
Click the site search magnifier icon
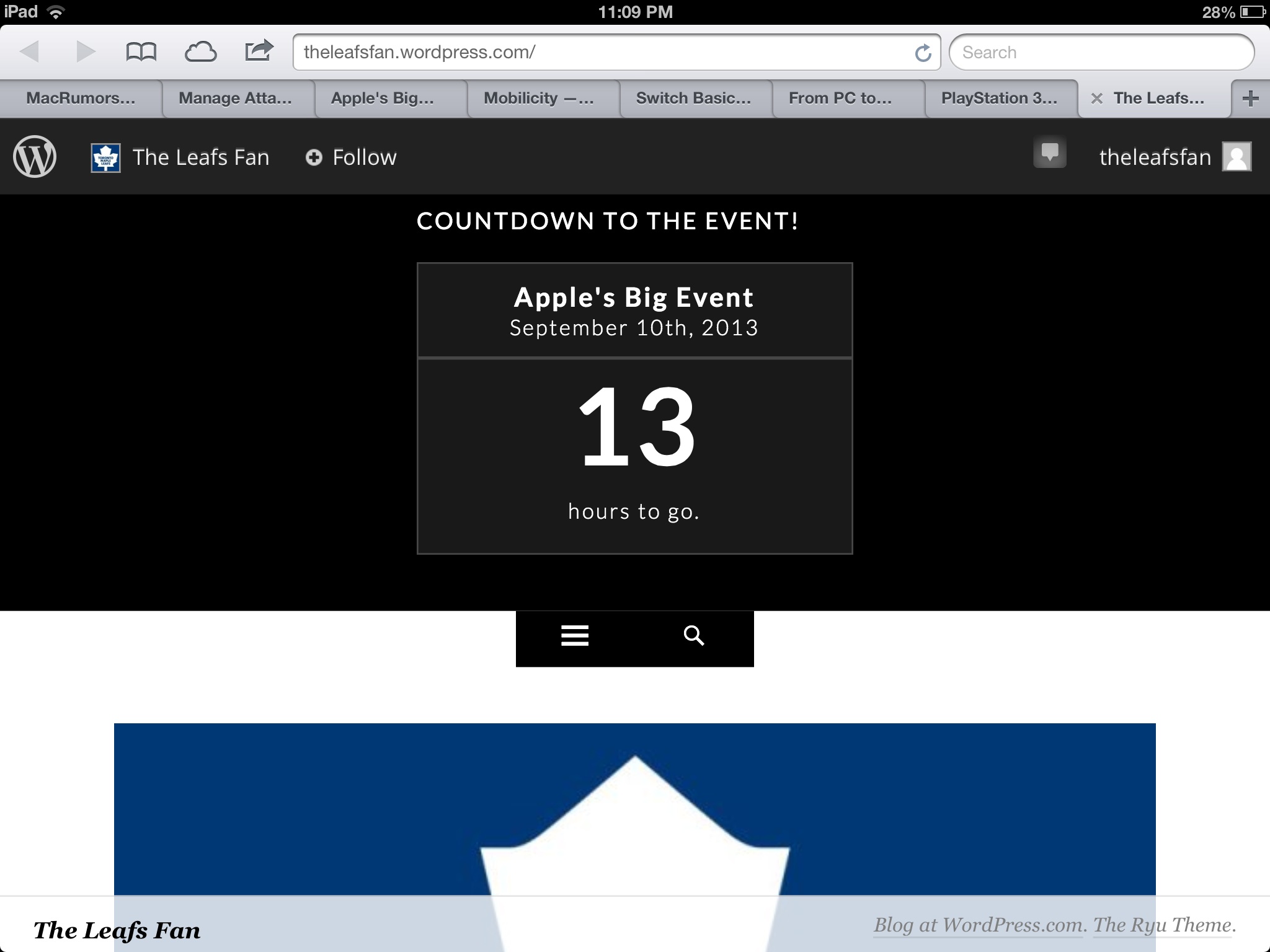coord(693,636)
